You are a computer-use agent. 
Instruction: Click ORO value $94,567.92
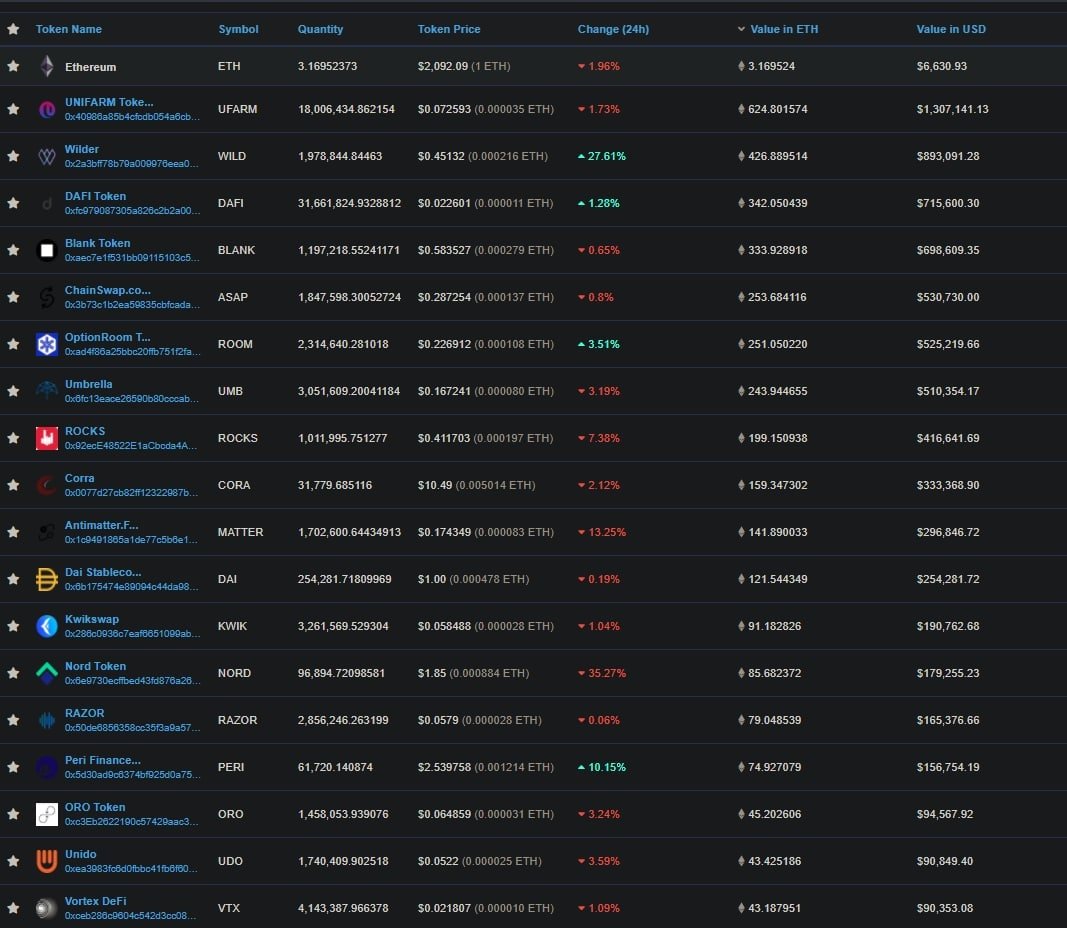(945, 814)
